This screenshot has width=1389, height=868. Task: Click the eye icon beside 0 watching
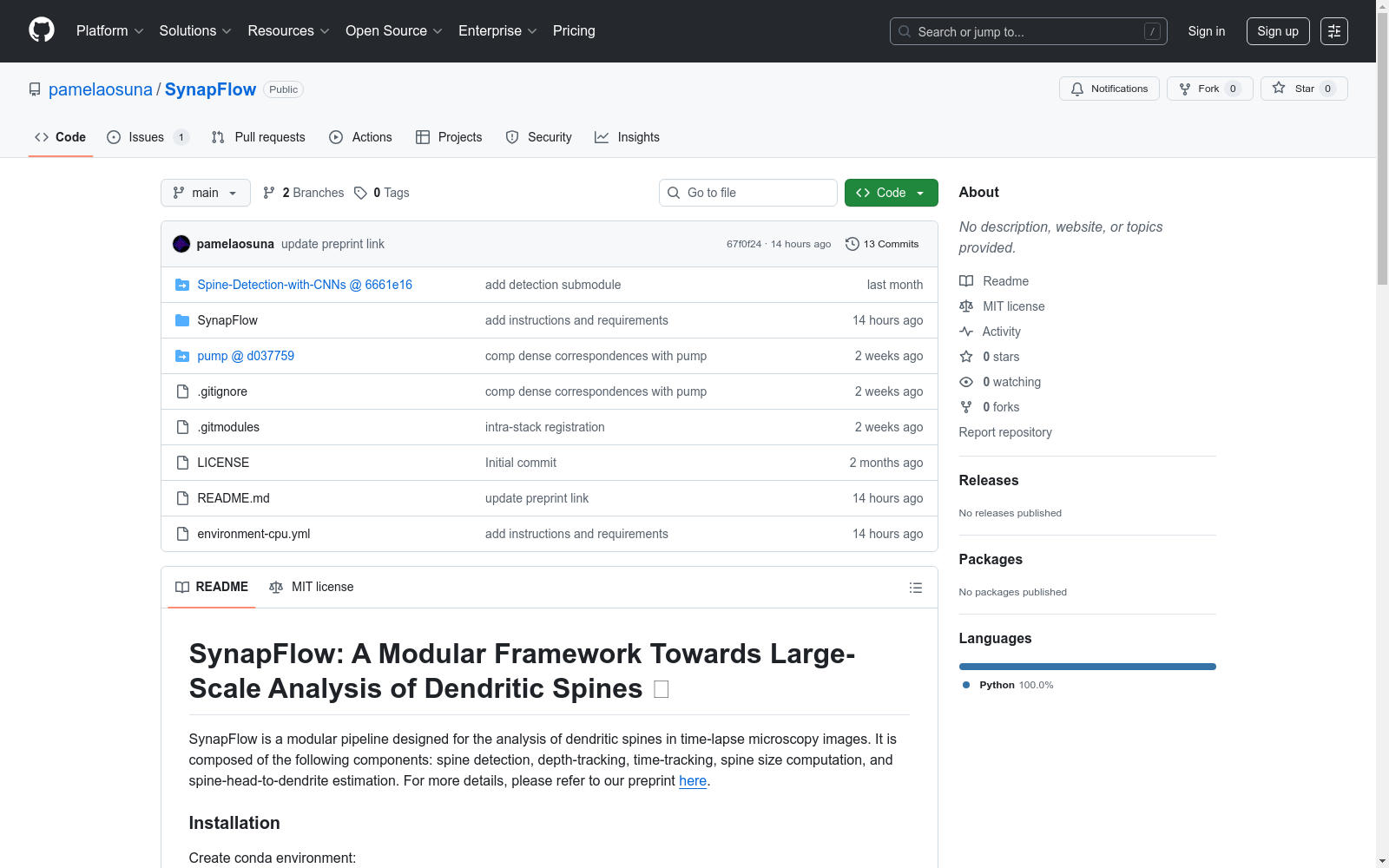click(966, 382)
